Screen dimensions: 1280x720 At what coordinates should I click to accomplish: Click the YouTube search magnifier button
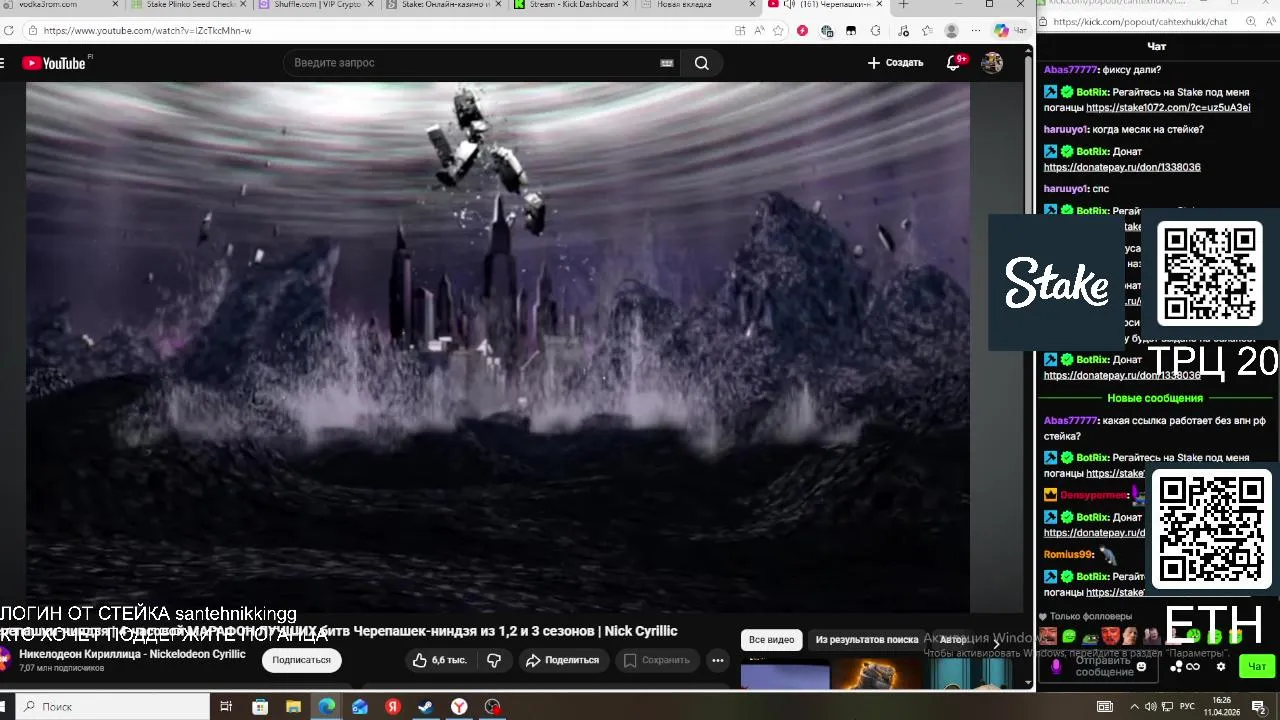pos(701,63)
